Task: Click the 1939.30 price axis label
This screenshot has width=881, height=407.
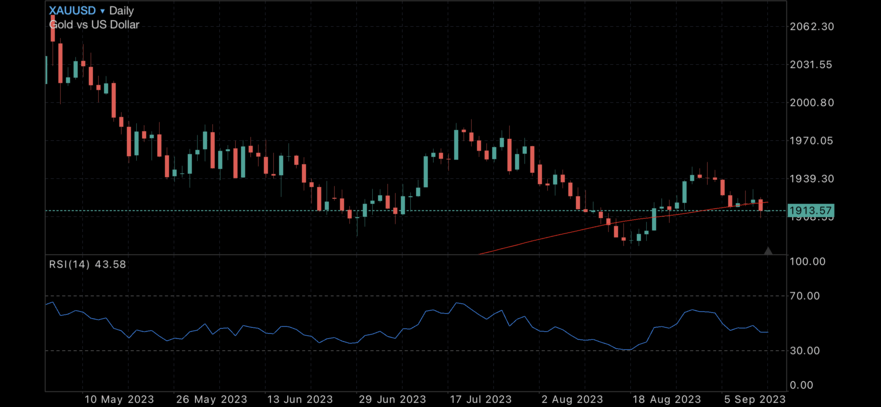Action: [811, 179]
